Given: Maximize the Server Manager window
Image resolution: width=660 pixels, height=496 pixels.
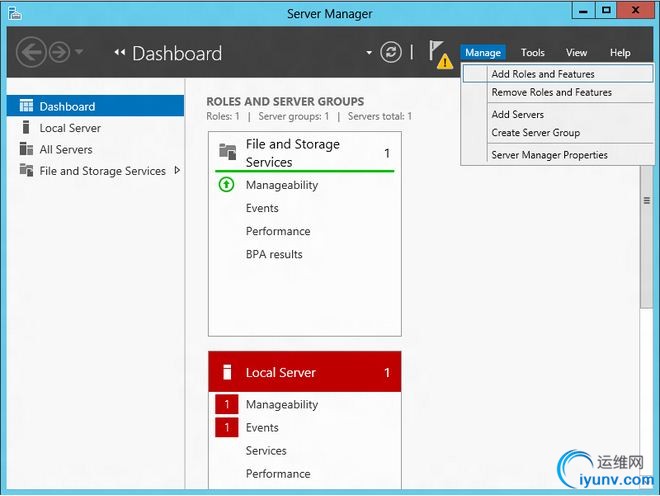Looking at the screenshot, I should 606,10.
